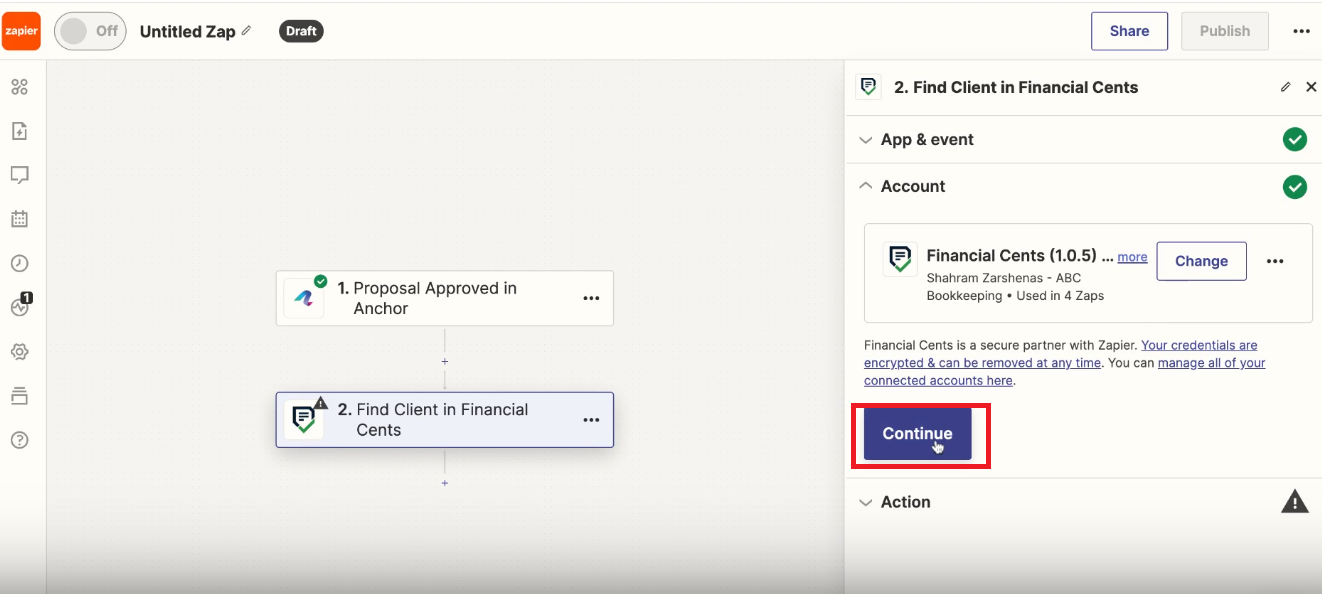Viewport: 1322px width, 594px height.
Task: Open 'manage all of your connected accounts' link
Action: [x=1065, y=372]
